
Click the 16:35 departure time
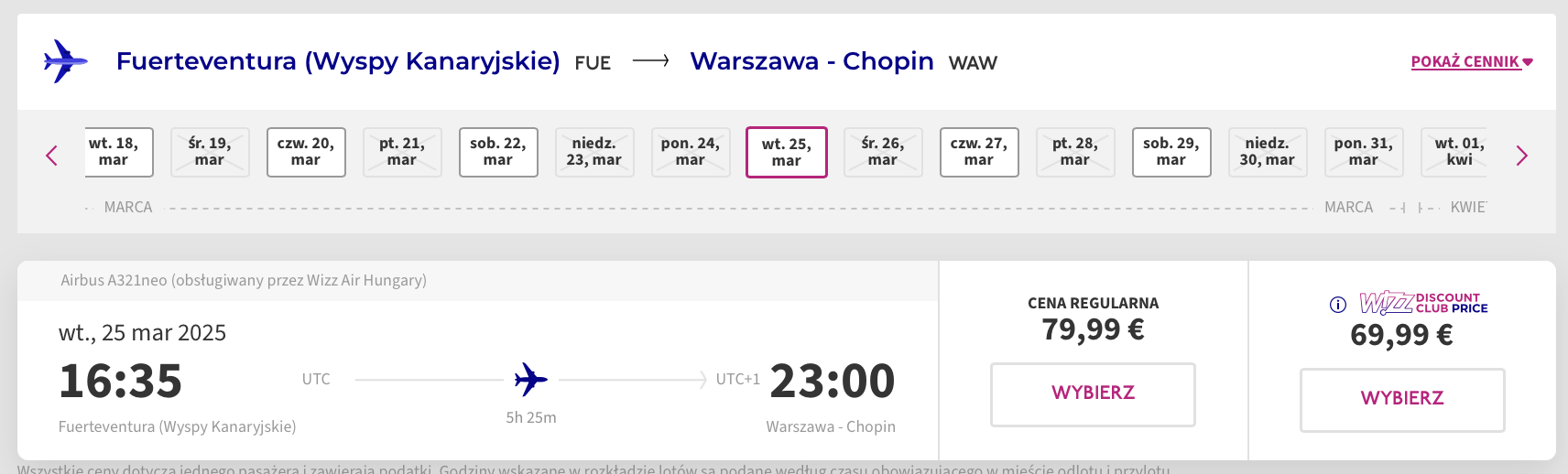[121, 381]
